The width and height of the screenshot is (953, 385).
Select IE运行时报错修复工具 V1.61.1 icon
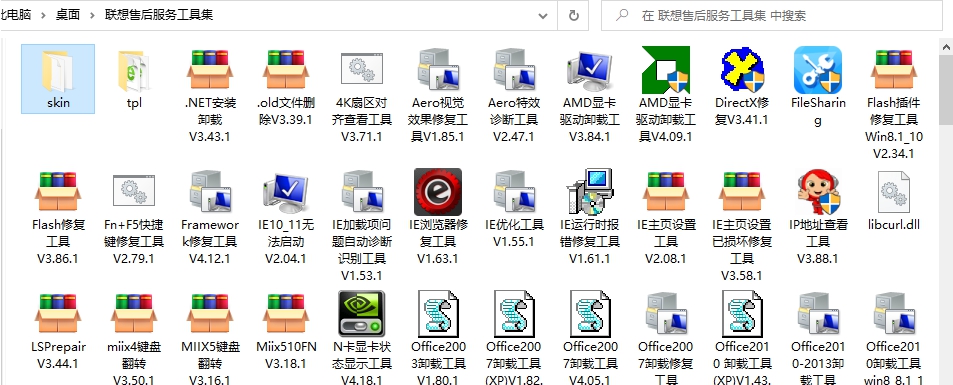590,192
